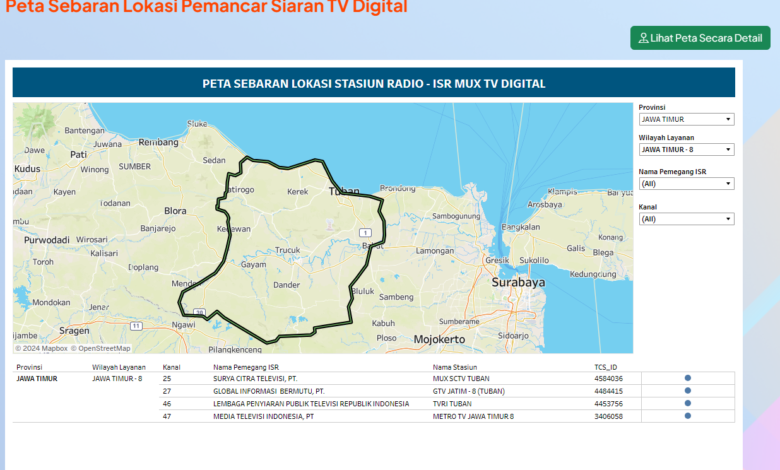This screenshot has width=780, height=470.
Task: Click the JAWA TIMUR - 8 table cell
Action: (x=117, y=378)
